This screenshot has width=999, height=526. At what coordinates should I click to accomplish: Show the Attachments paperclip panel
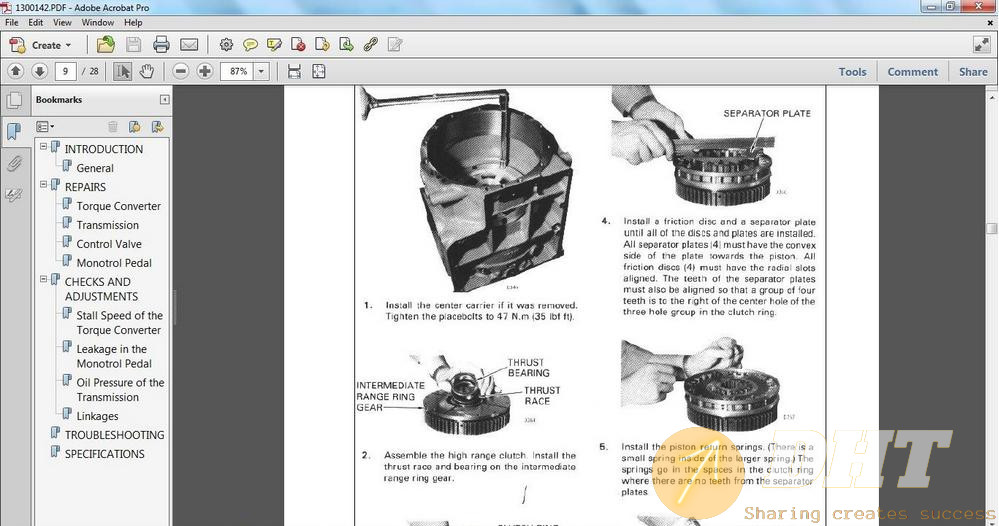tap(14, 163)
